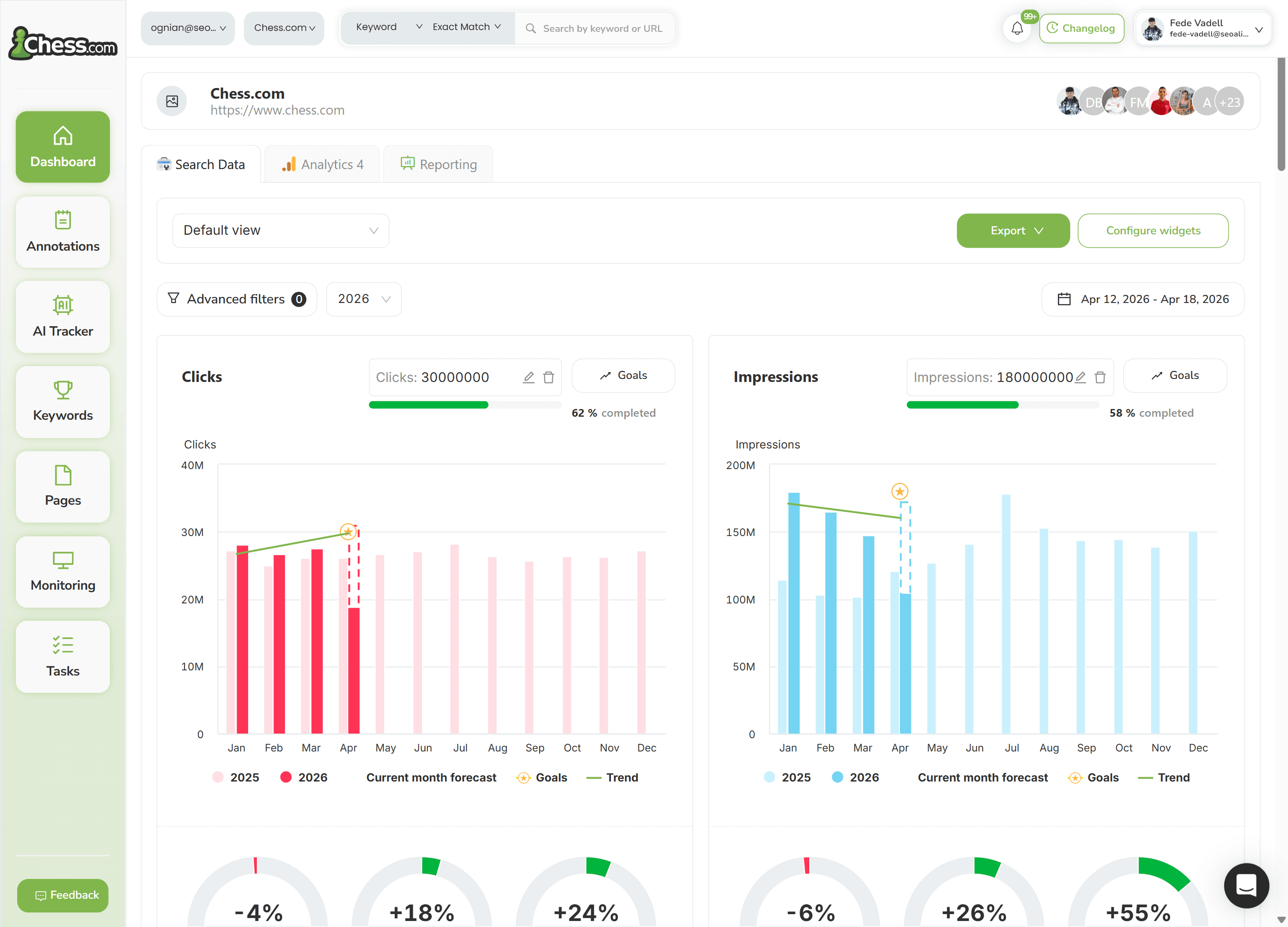This screenshot has height=927, width=1288.
Task: Toggle 2025 series in Impressions legend
Action: pos(787,777)
